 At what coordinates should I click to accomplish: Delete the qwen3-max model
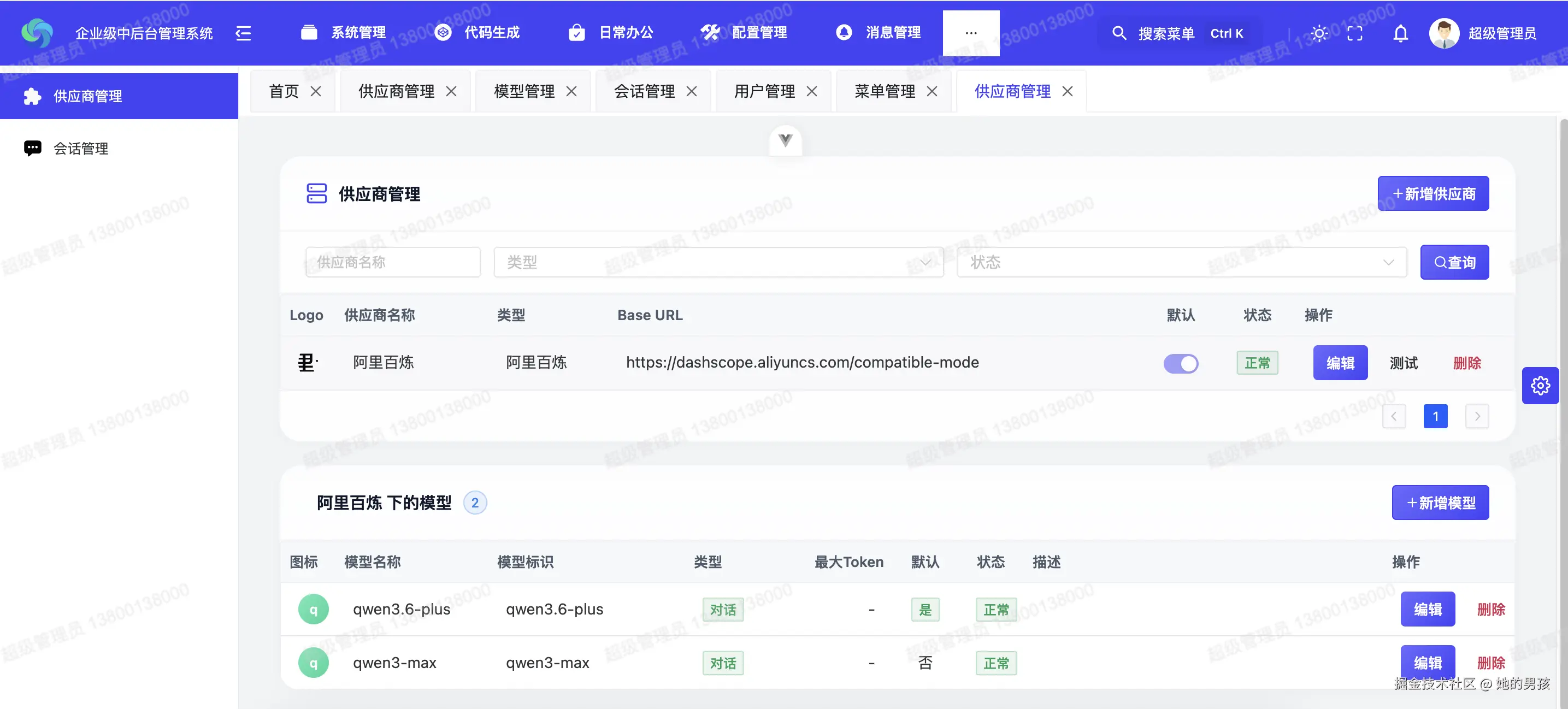point(1490,662)
